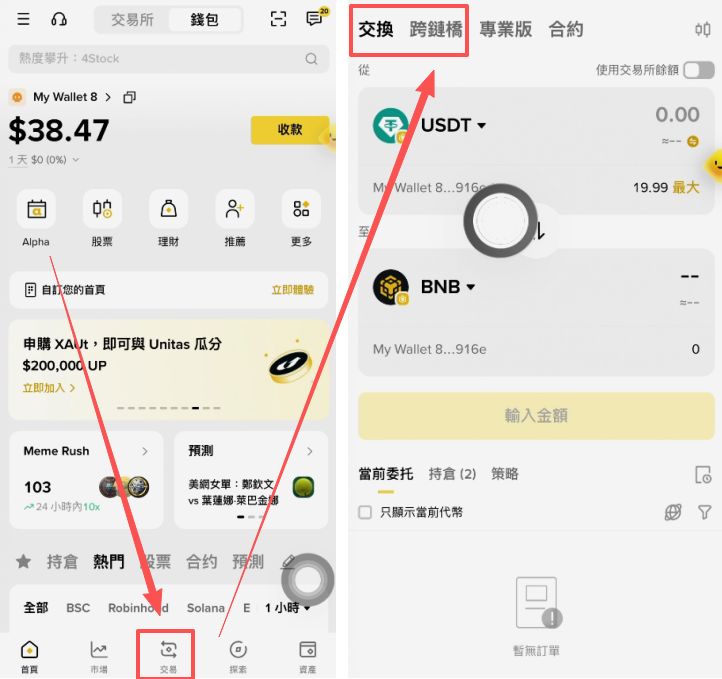The height and width of the screenshot is (679, 722).
Task: Open messages icon with 20 badge
Action: pyautogui.click(x=315, y=18)
